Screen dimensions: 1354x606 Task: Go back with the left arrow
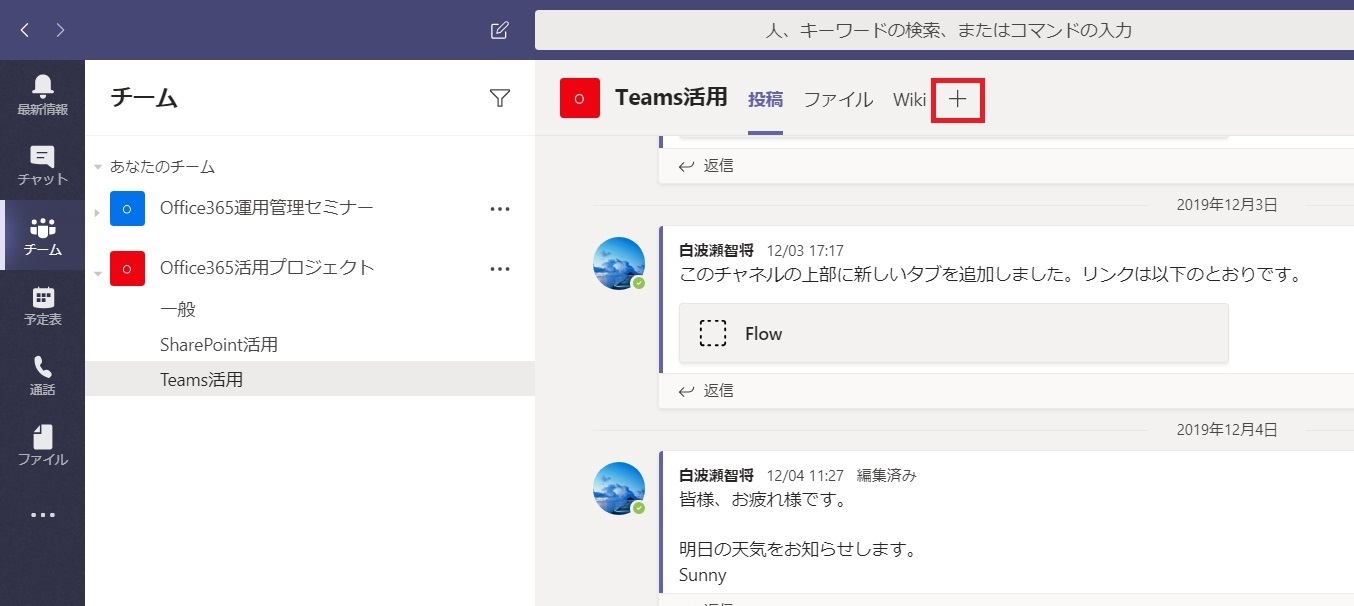tap(25, 30)
